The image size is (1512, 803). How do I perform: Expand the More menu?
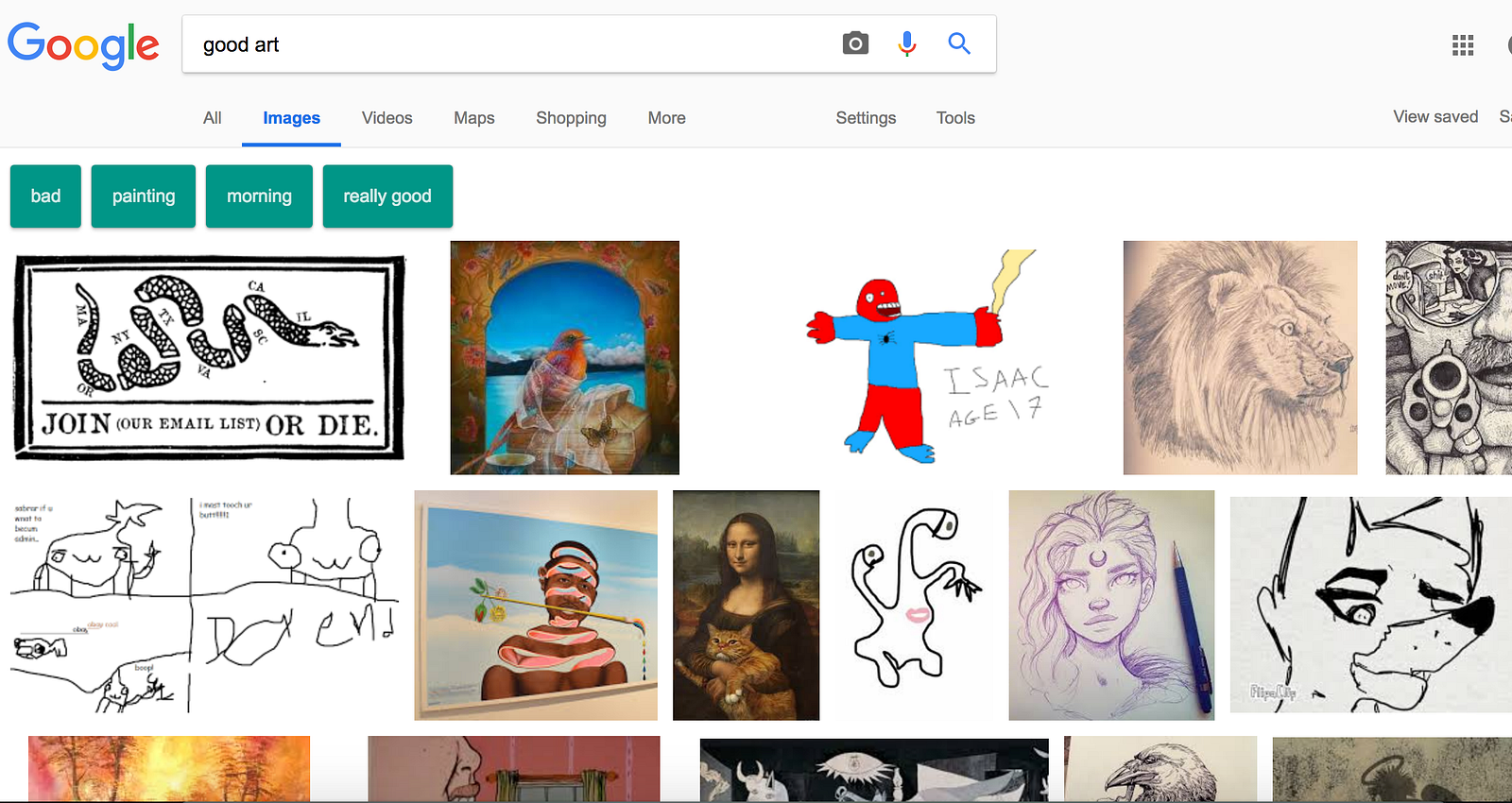pyautogui.click(x=667, y=118)
